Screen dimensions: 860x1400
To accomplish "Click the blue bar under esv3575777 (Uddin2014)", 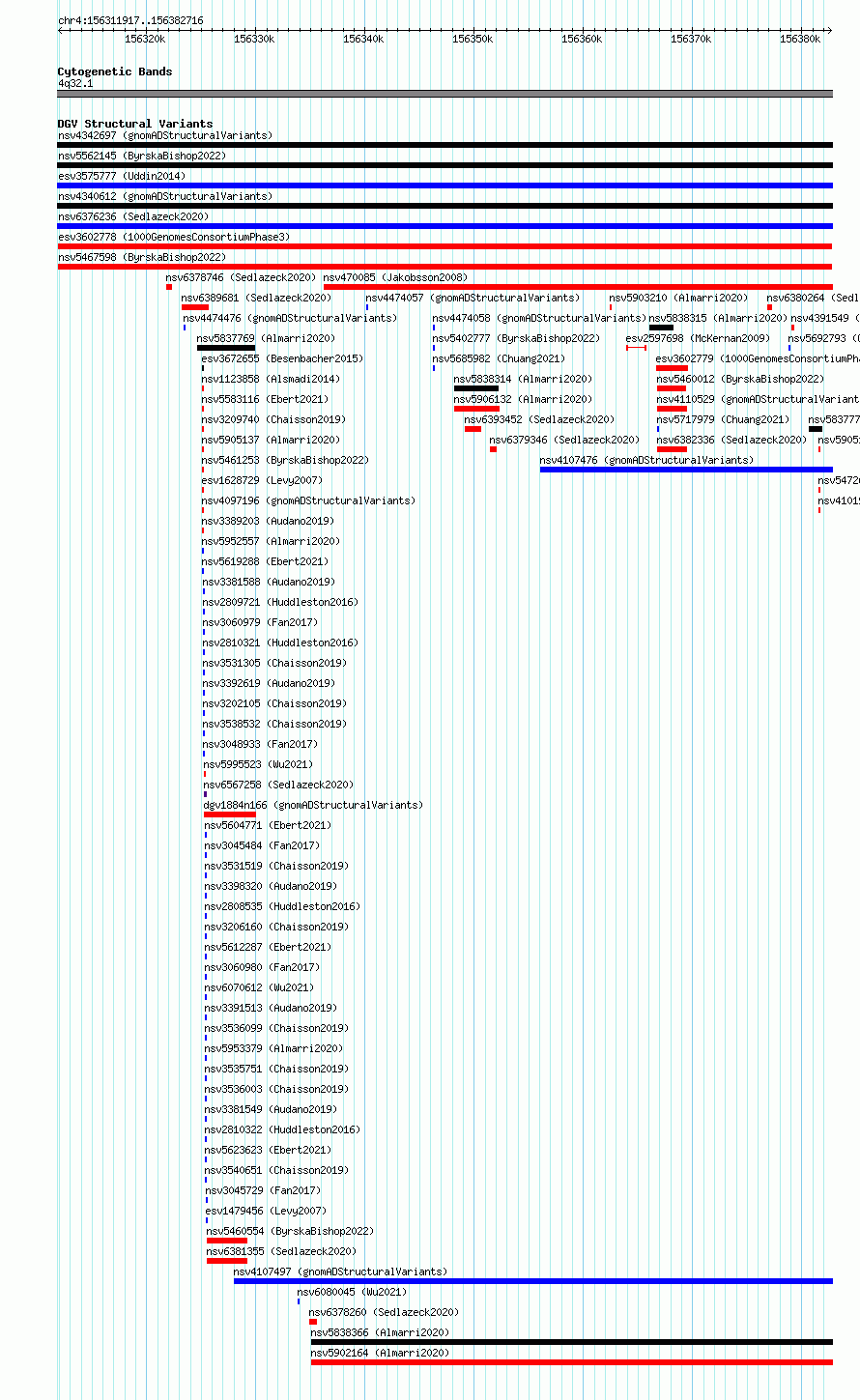I will [x=445, y=186].
